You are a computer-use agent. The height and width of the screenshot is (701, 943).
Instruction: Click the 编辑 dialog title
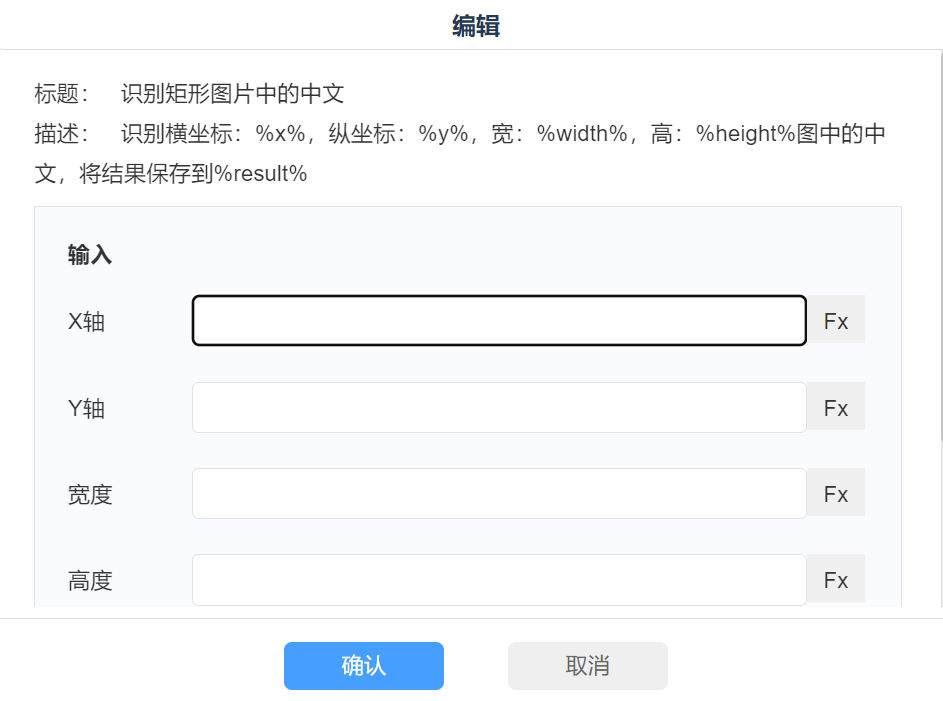click(475, 26)
